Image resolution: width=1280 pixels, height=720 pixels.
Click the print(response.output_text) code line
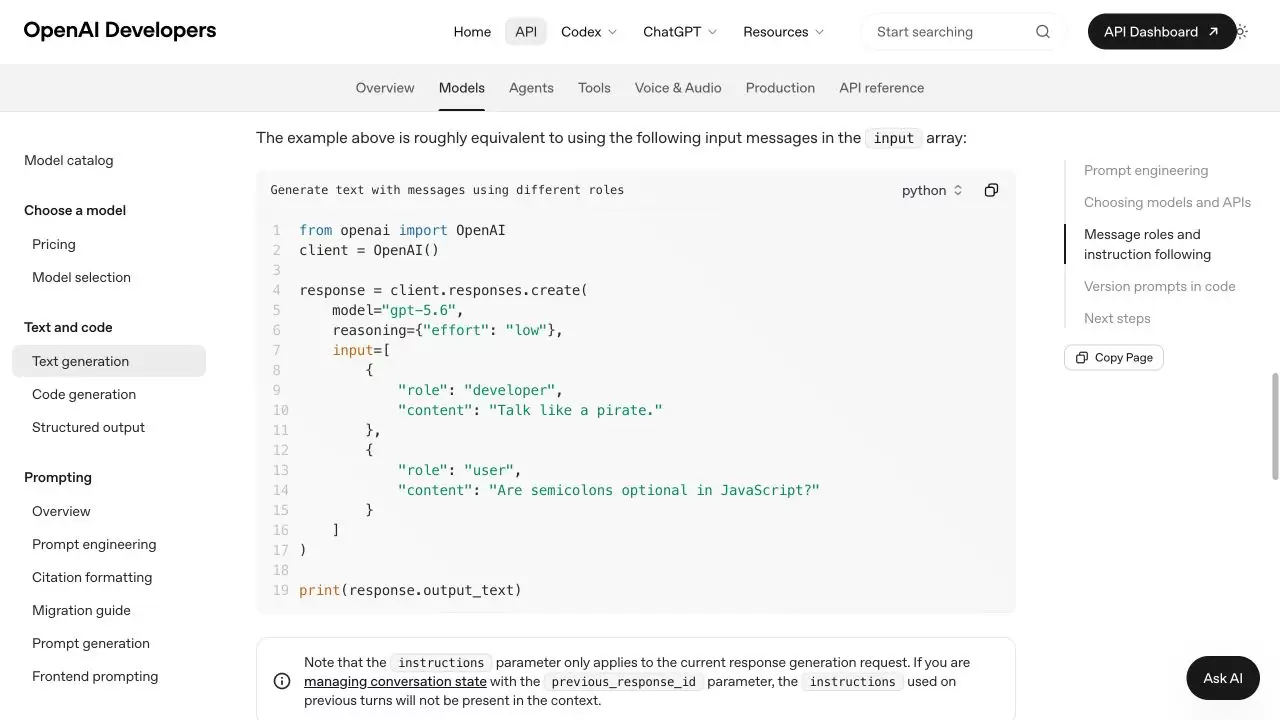coord(410,590)
